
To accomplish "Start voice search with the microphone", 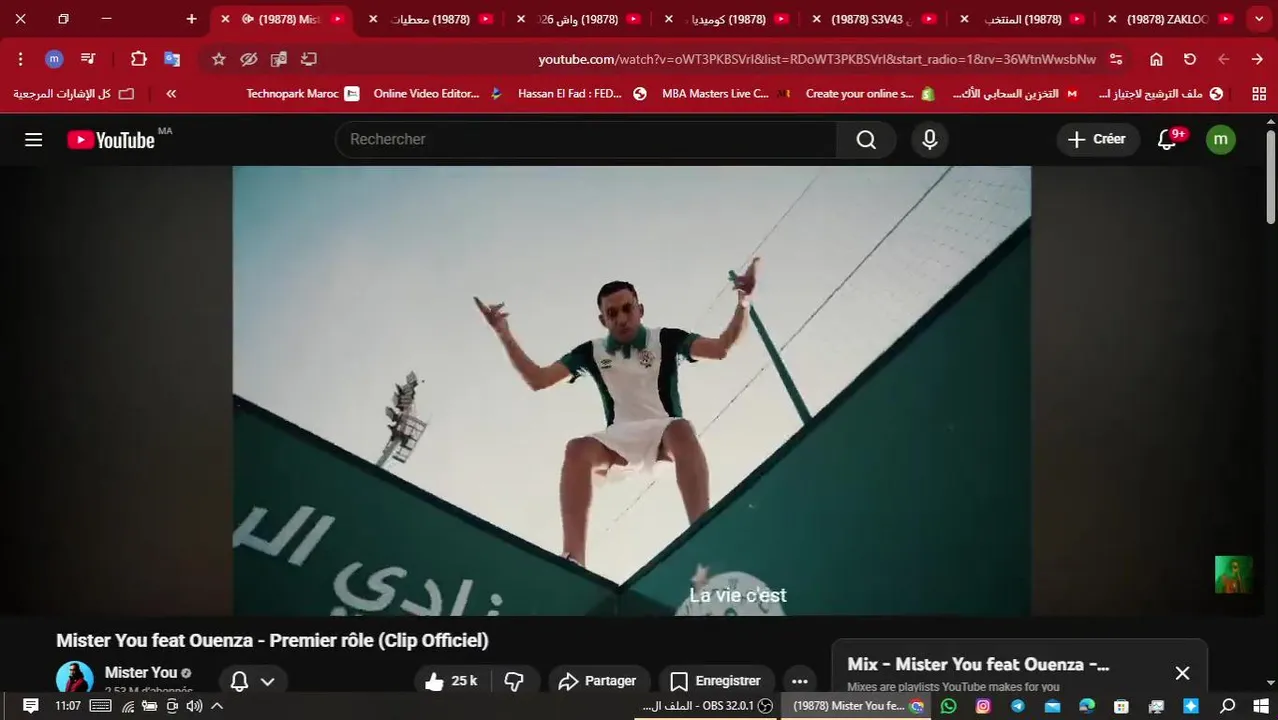I will (x=929, y=140).
